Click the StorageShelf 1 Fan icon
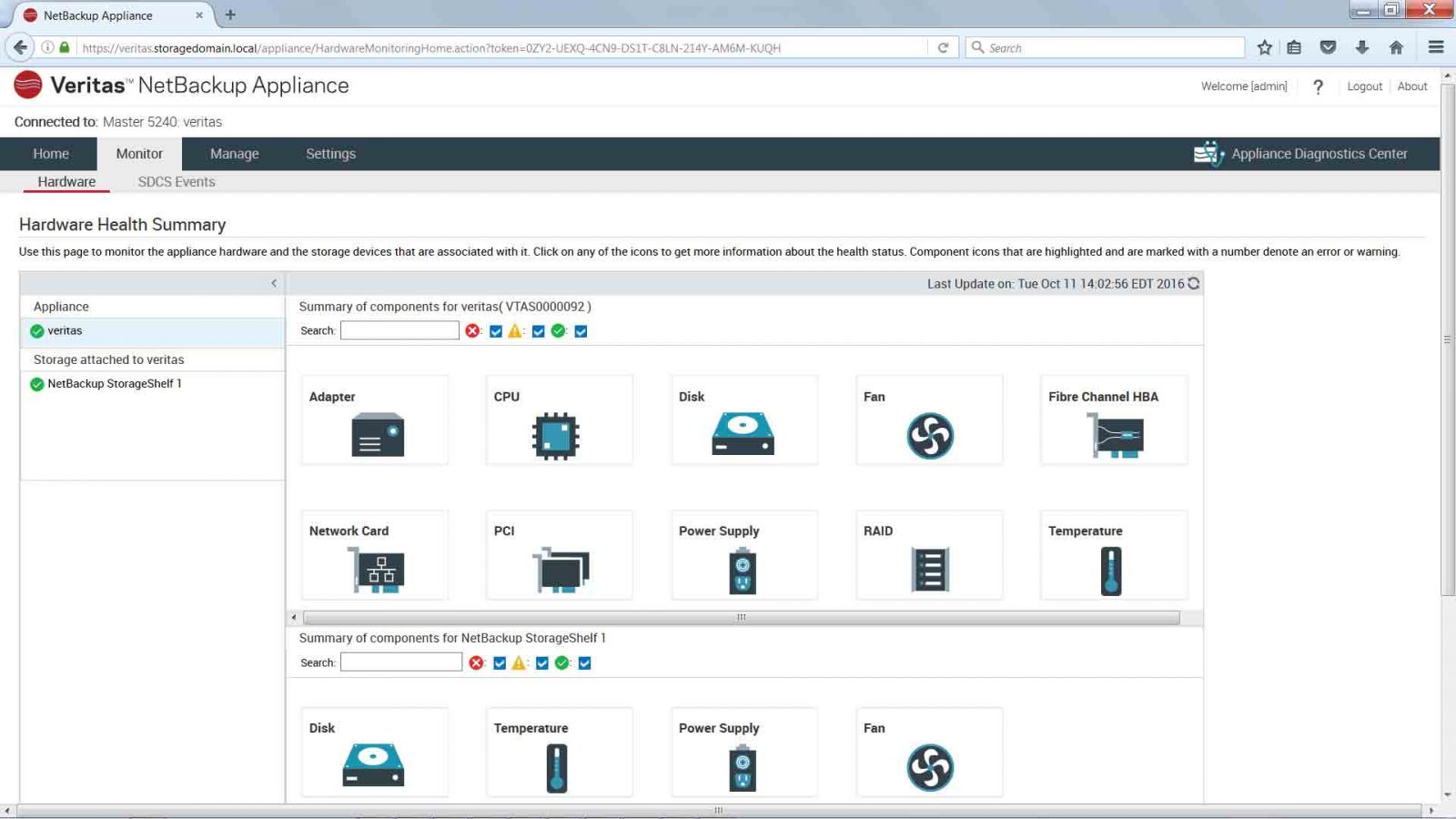The height and width of the screenshot is (819, 1456). tap(930, 767)
